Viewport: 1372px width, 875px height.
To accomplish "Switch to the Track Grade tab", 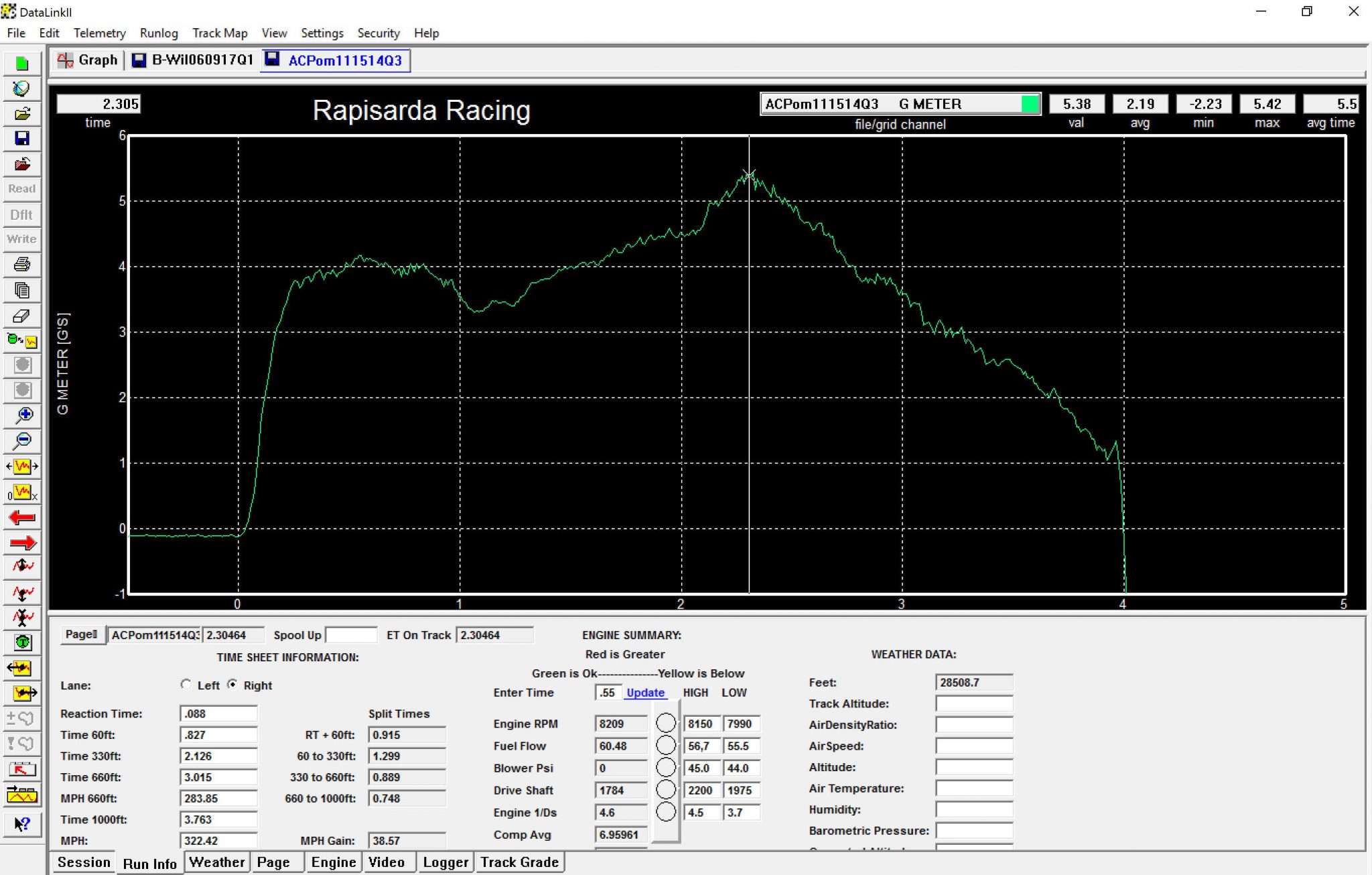I will tap(519, 862).
